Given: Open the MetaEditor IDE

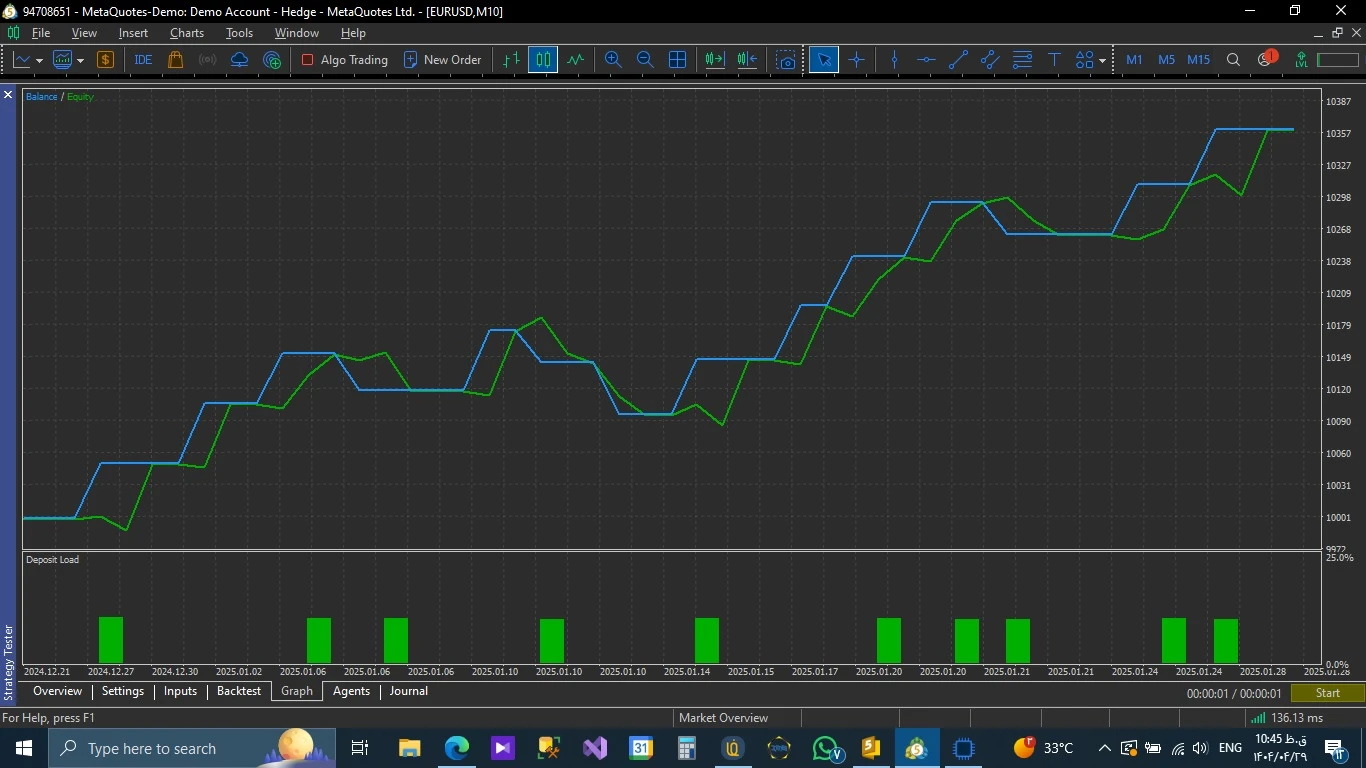Looking at the screenshot, I should pos(143,60).
